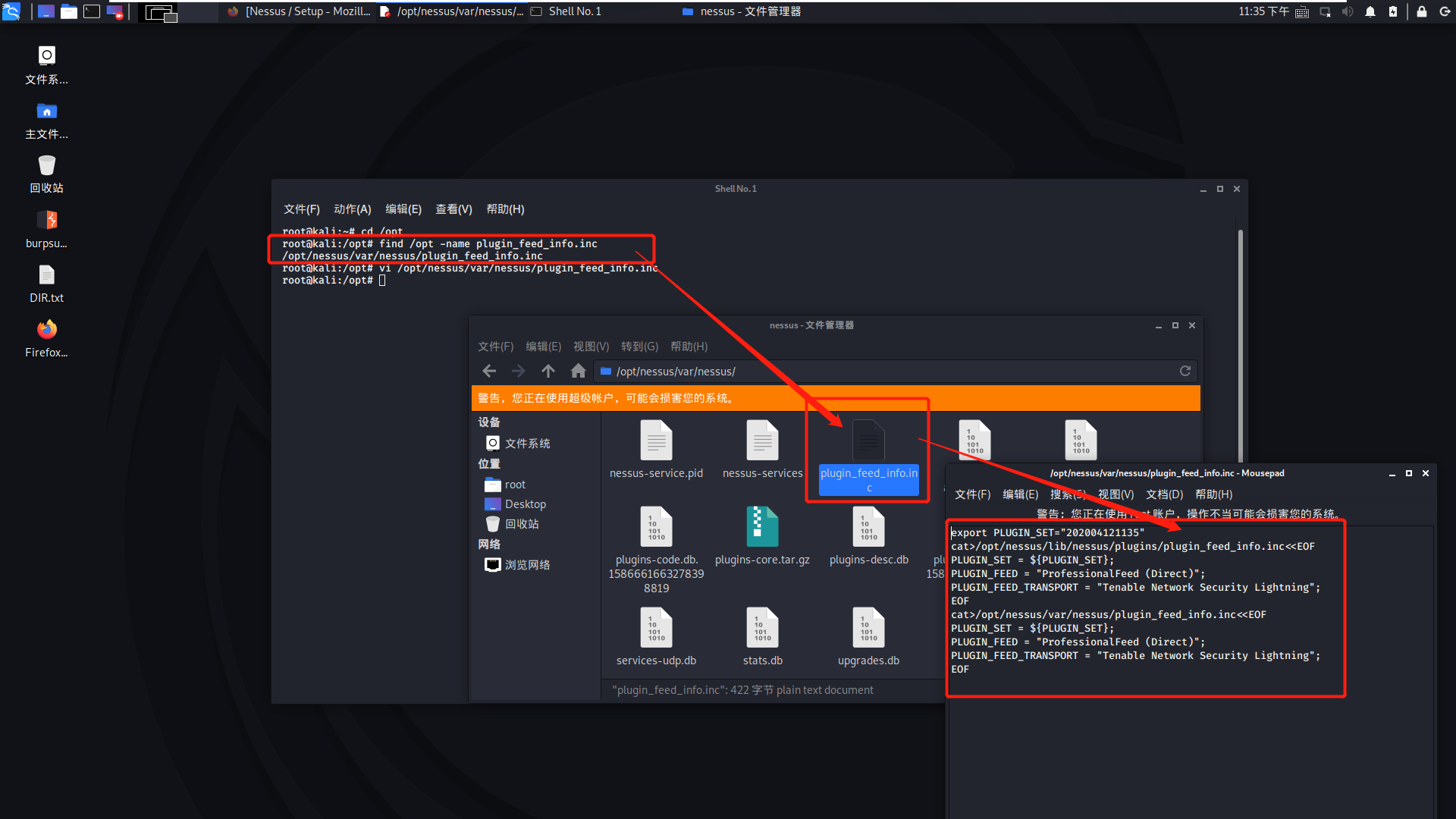Screen dimensions: 1456x819
Task: Open 文件(F) menu in Mousepad
Action: point(973,494)
